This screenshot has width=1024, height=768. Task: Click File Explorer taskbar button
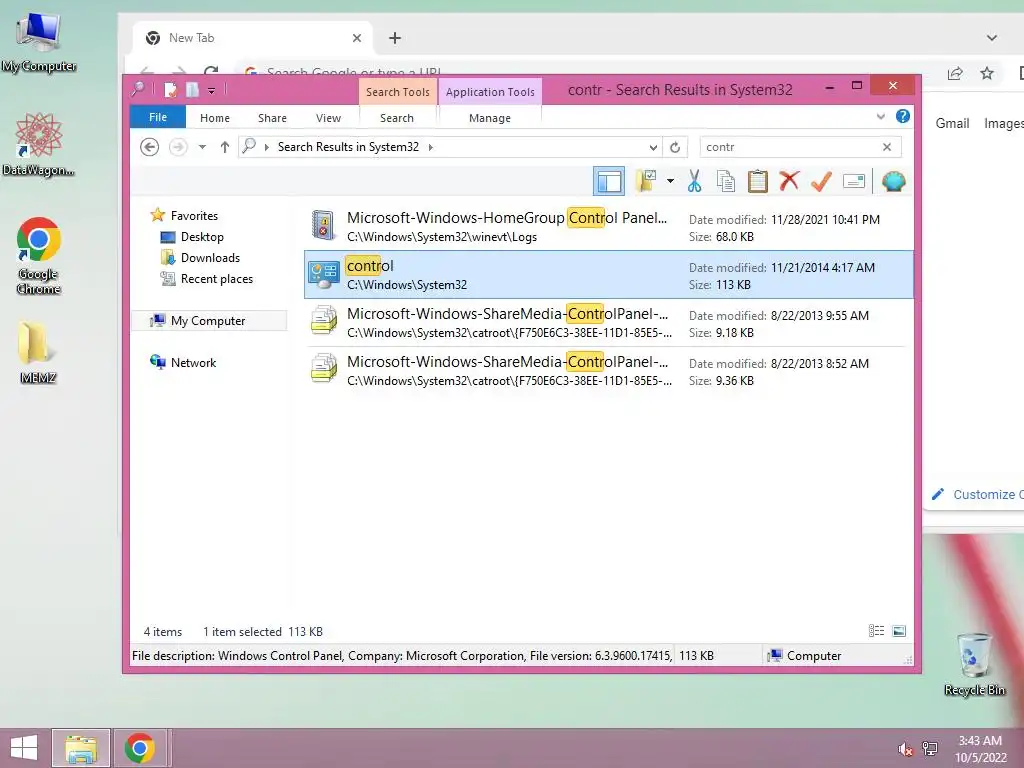click(81, 748)
